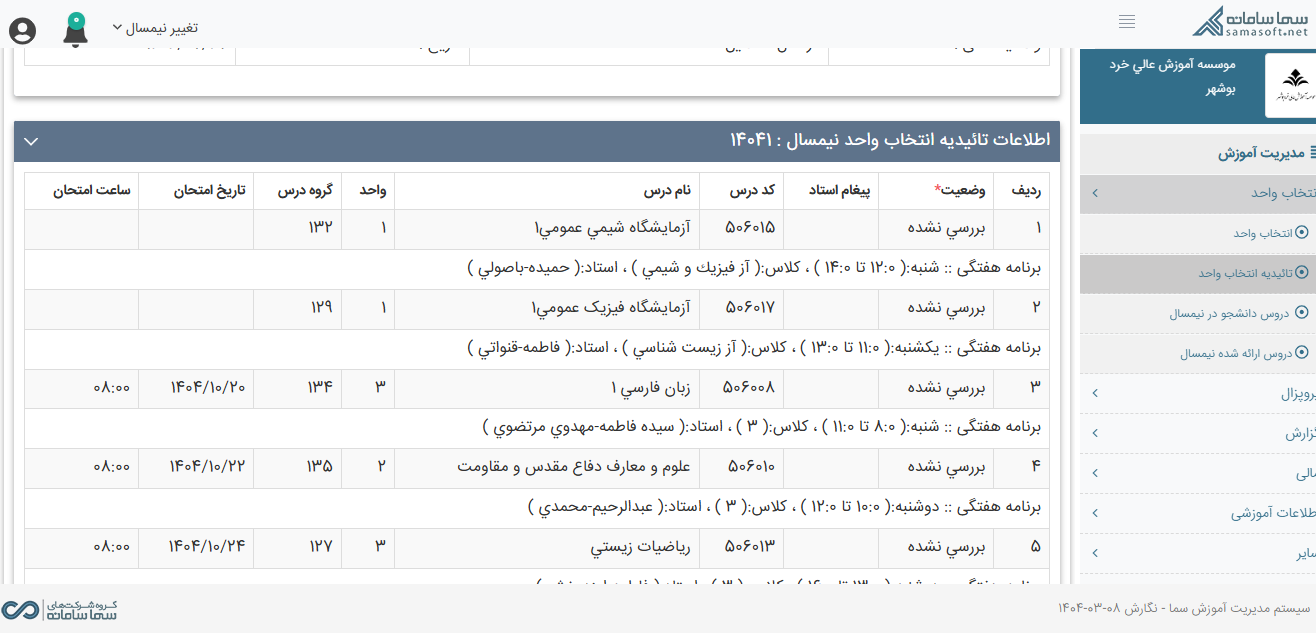Viewport: 1316px width, 633px height.
Task: Collapse the اطلاعات تائیدیه انتخاب واحد panel
Action: pos(30,141)
